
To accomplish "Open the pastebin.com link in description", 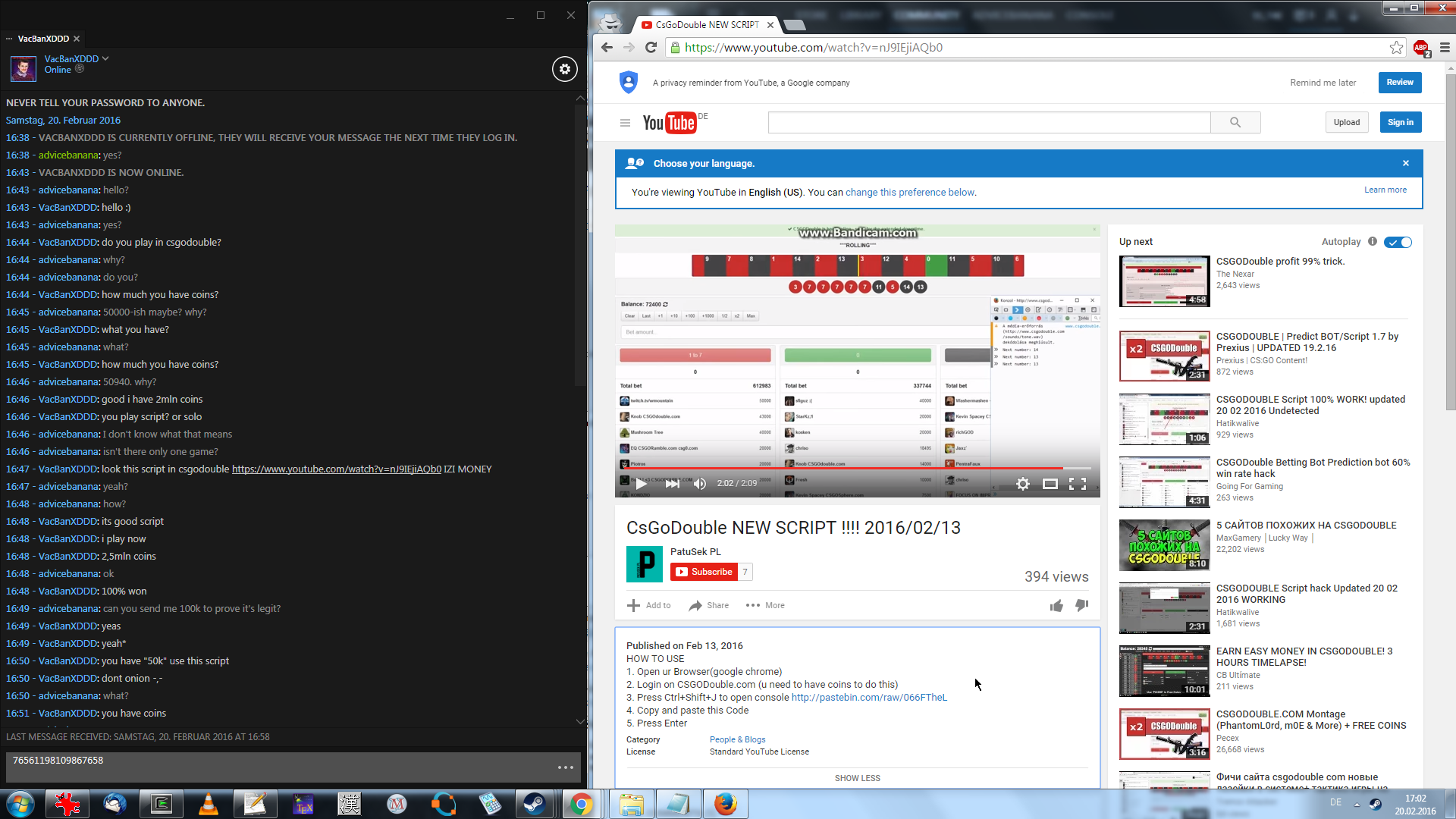I will point(869,698).
